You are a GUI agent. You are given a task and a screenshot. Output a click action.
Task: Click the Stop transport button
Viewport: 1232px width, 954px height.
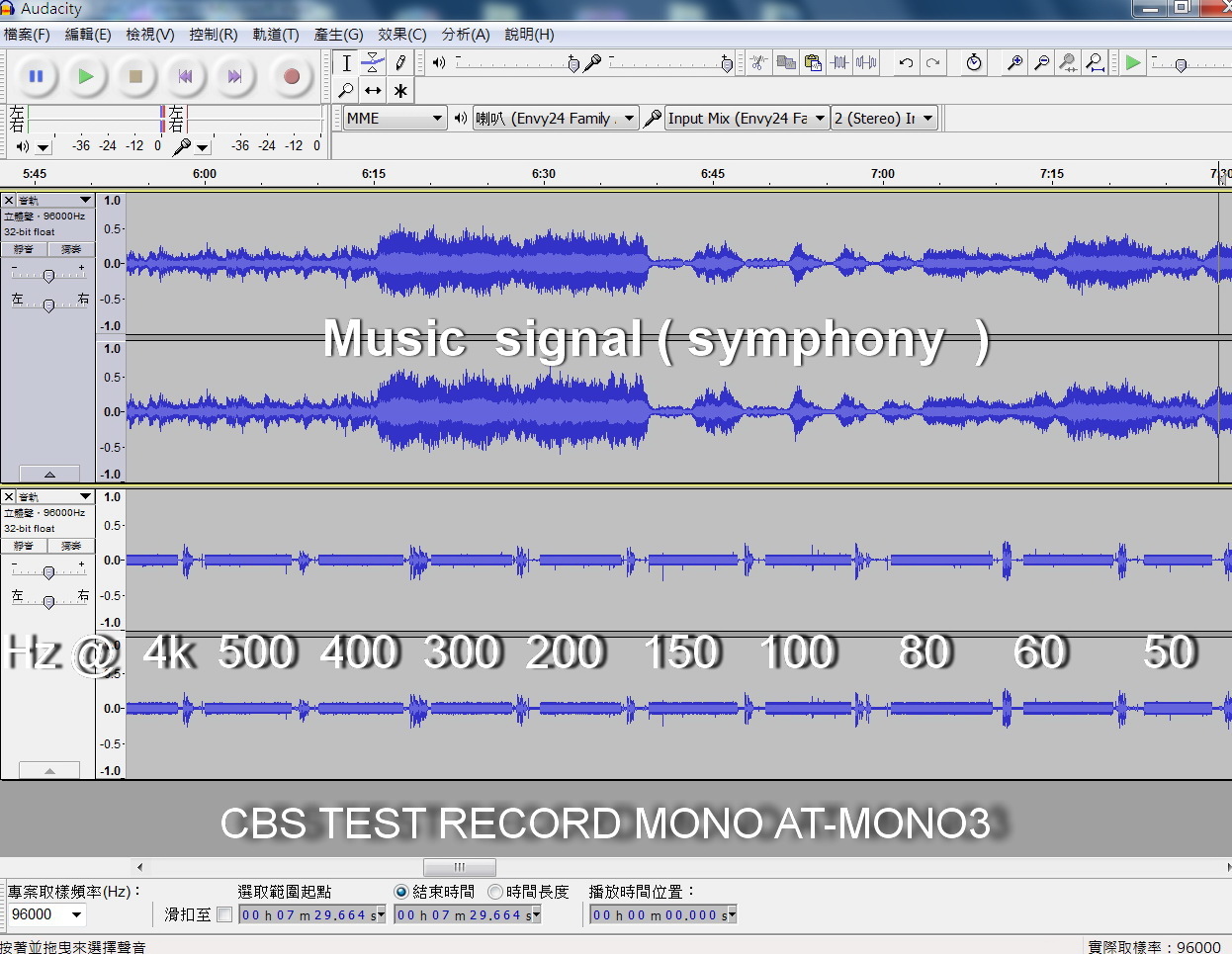135,76
